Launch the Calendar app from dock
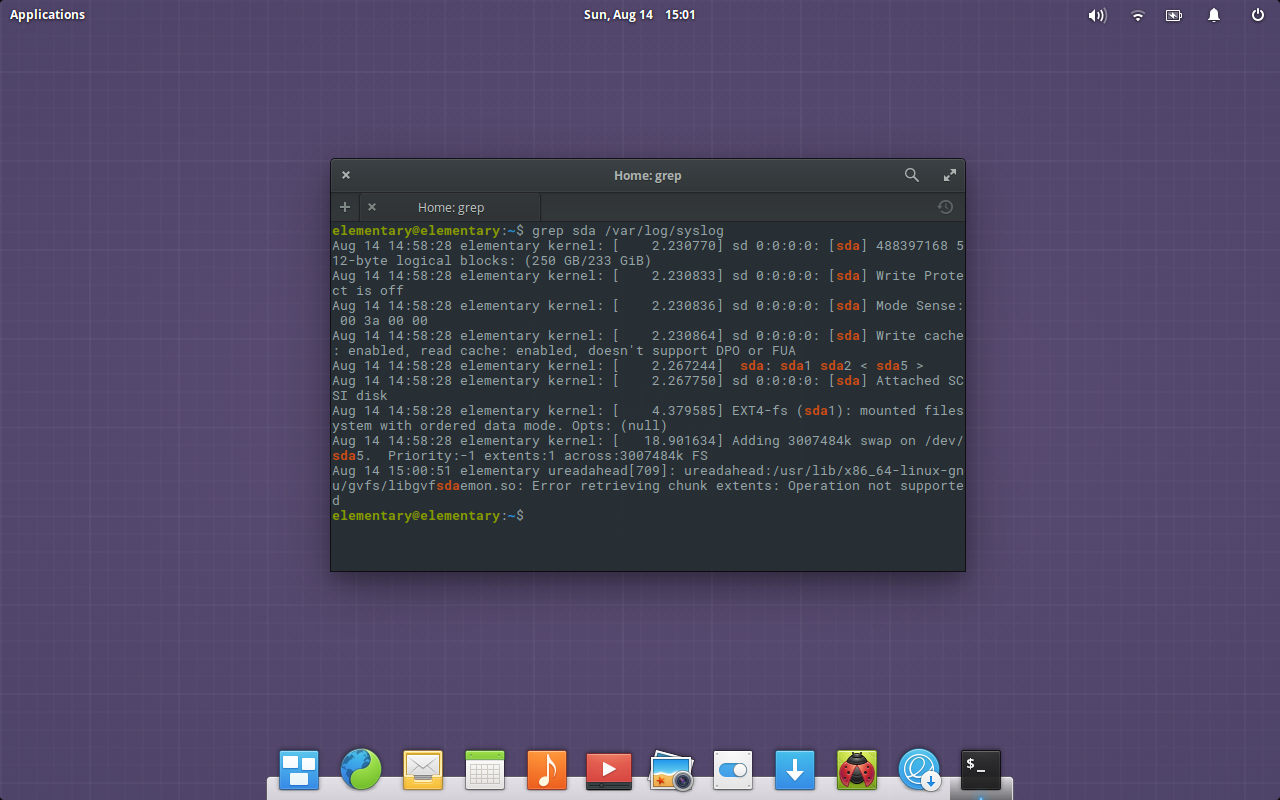Image resolution: width=1280 pixels, height=800 pixels. point(485,770)
